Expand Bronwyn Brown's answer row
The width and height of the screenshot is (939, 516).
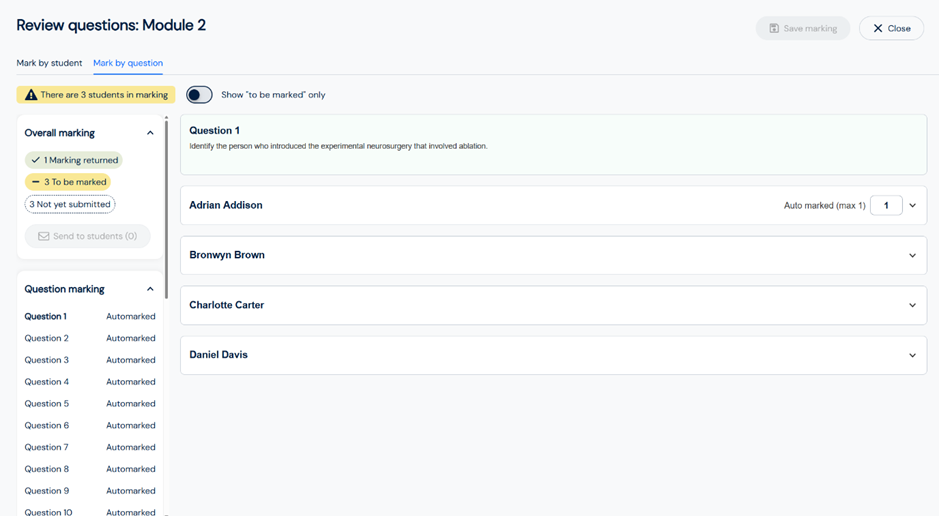coord(912,255)
